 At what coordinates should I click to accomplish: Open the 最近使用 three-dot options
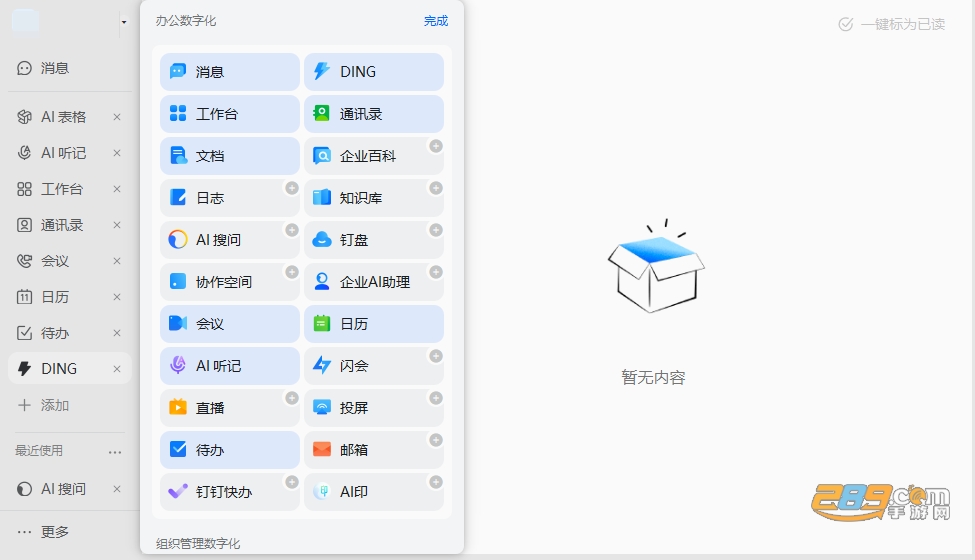(x=115, y=452)
